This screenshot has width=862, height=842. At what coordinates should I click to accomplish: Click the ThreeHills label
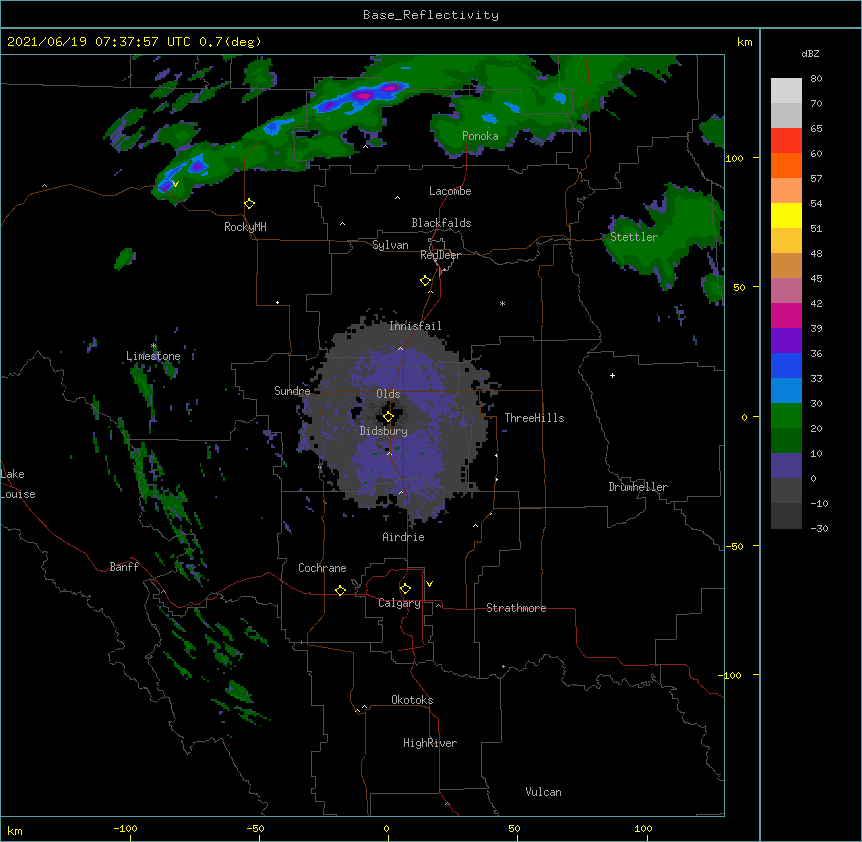pos(534,418)
